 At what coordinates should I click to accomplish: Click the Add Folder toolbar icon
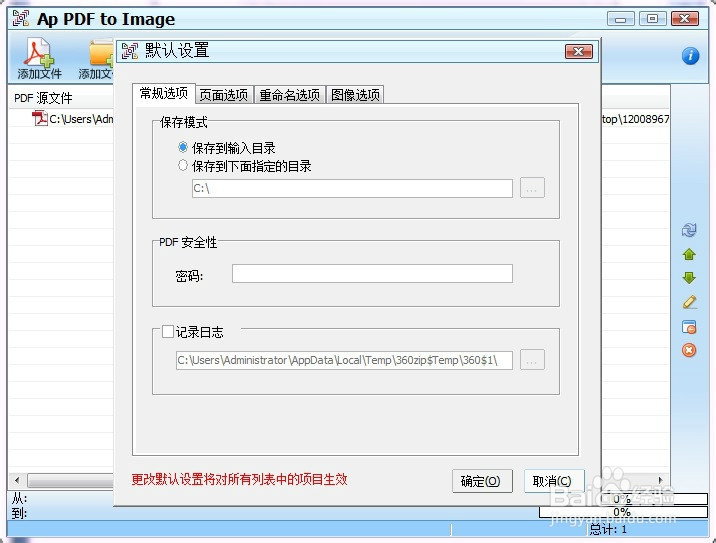coord(101,54)
